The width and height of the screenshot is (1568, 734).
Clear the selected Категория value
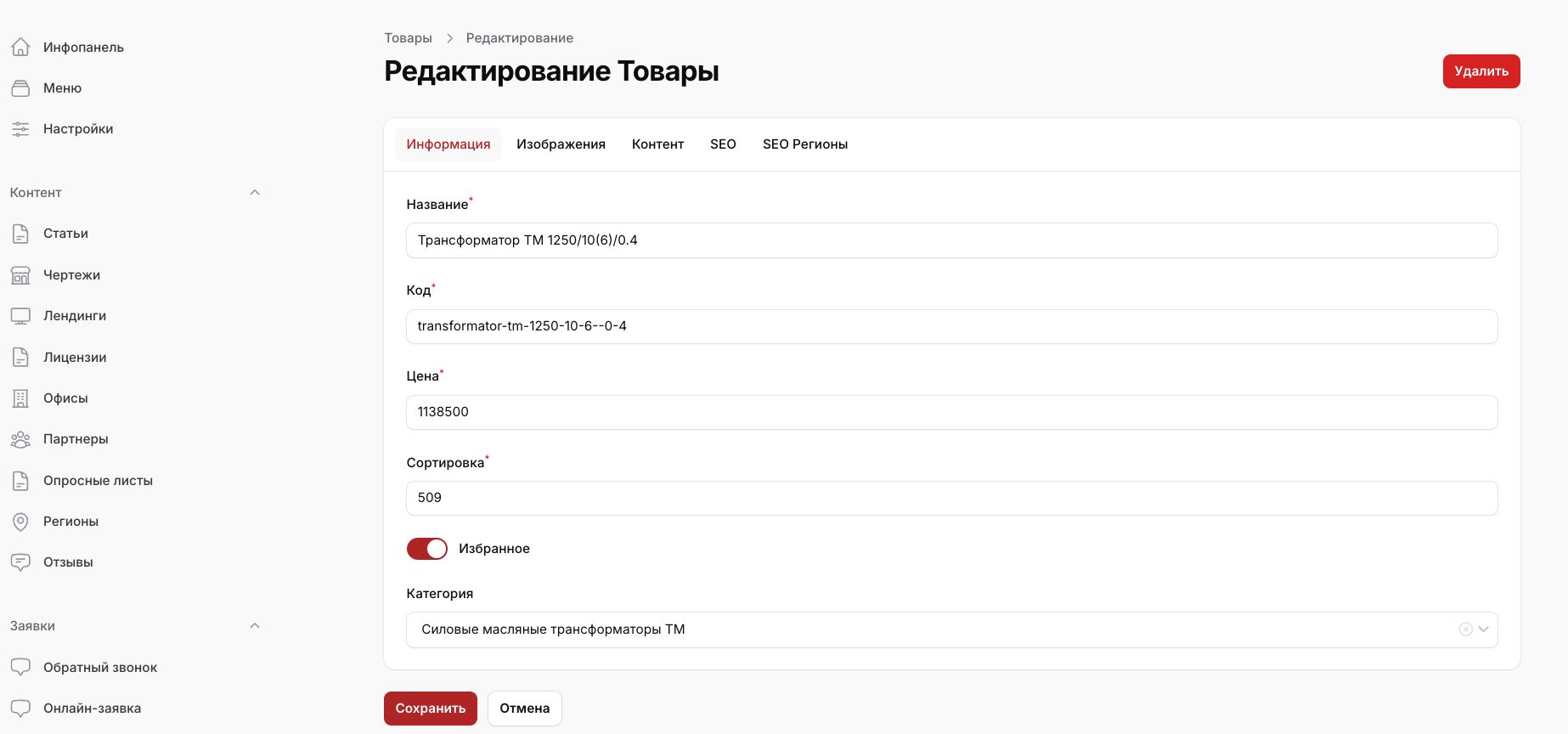tap(1465, 630)
